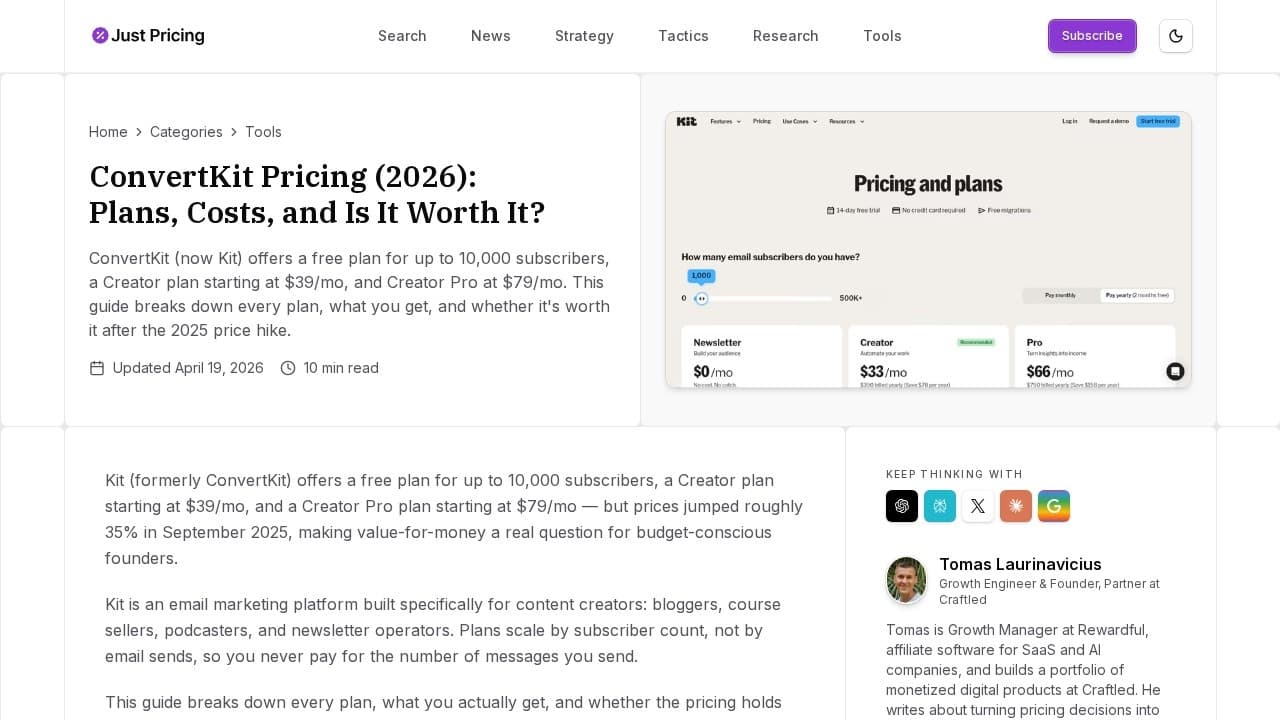
Task: Toggle dark mode moon icon
Action: point(1176,36)
